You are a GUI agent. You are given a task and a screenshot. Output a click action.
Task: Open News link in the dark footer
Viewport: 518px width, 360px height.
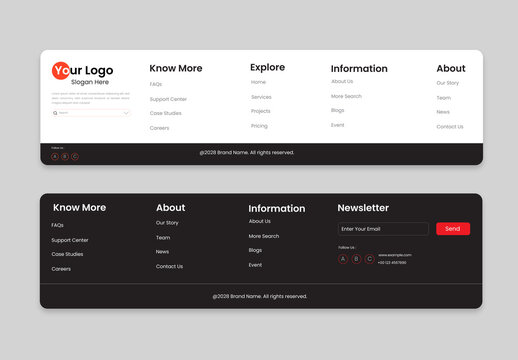point(162,252)
